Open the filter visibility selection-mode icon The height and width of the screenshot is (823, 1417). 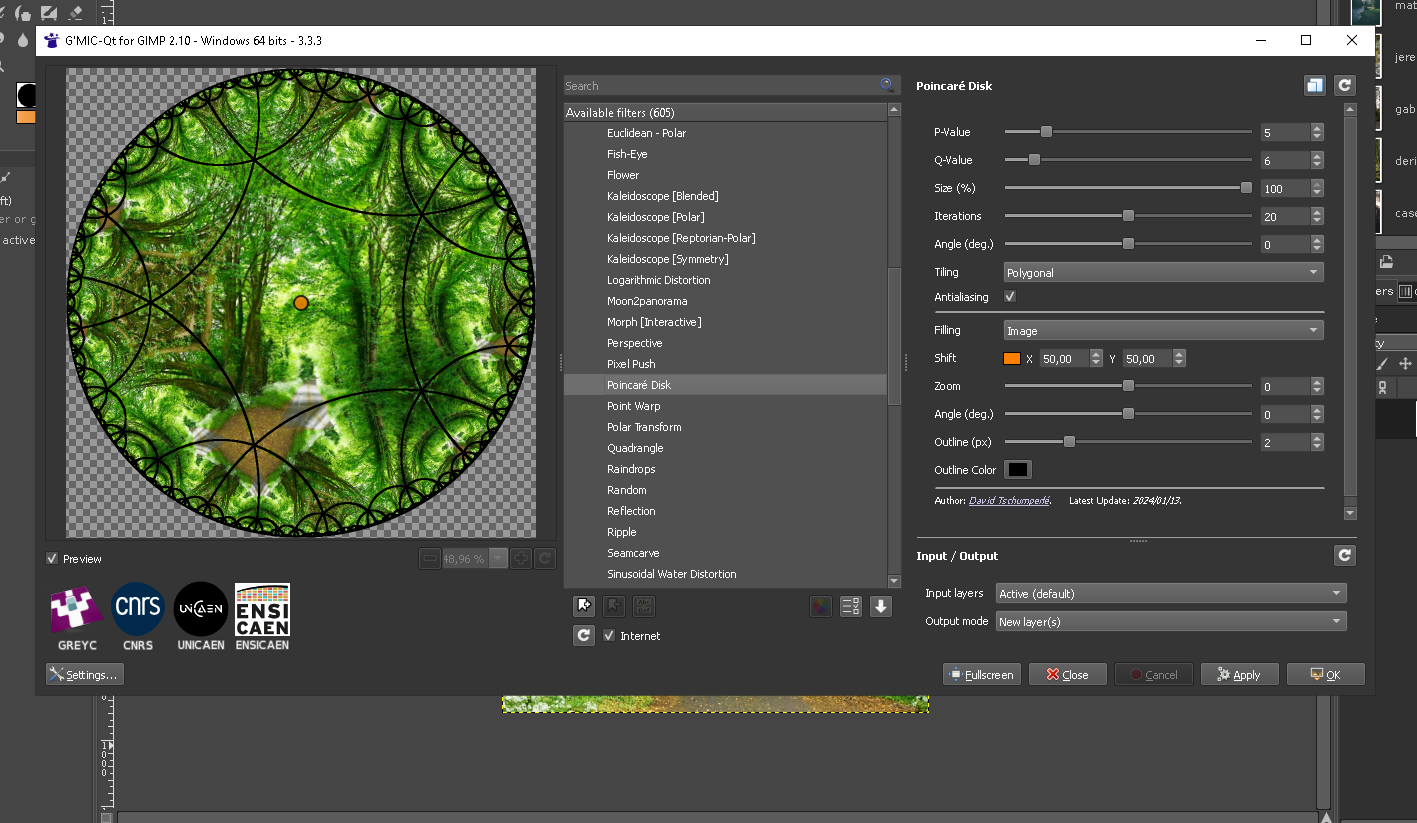[x=851, y=605]
